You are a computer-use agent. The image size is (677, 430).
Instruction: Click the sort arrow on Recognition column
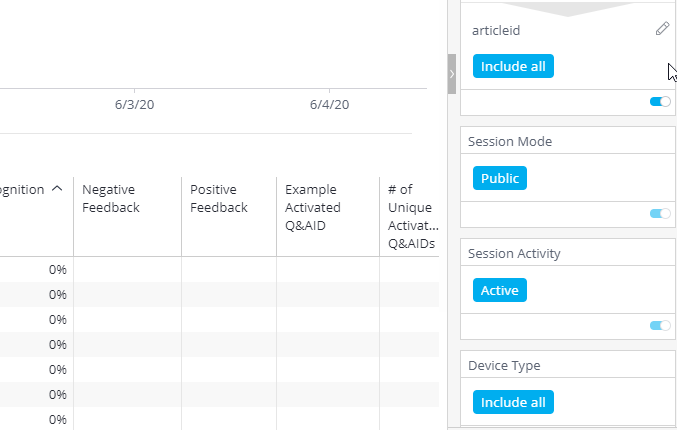coord(57,188)
